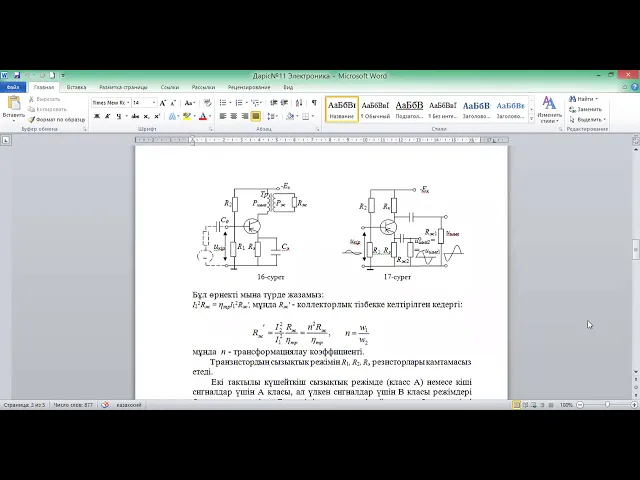
Task: Apply the Обычный style
Action: (x=376, y=109)
